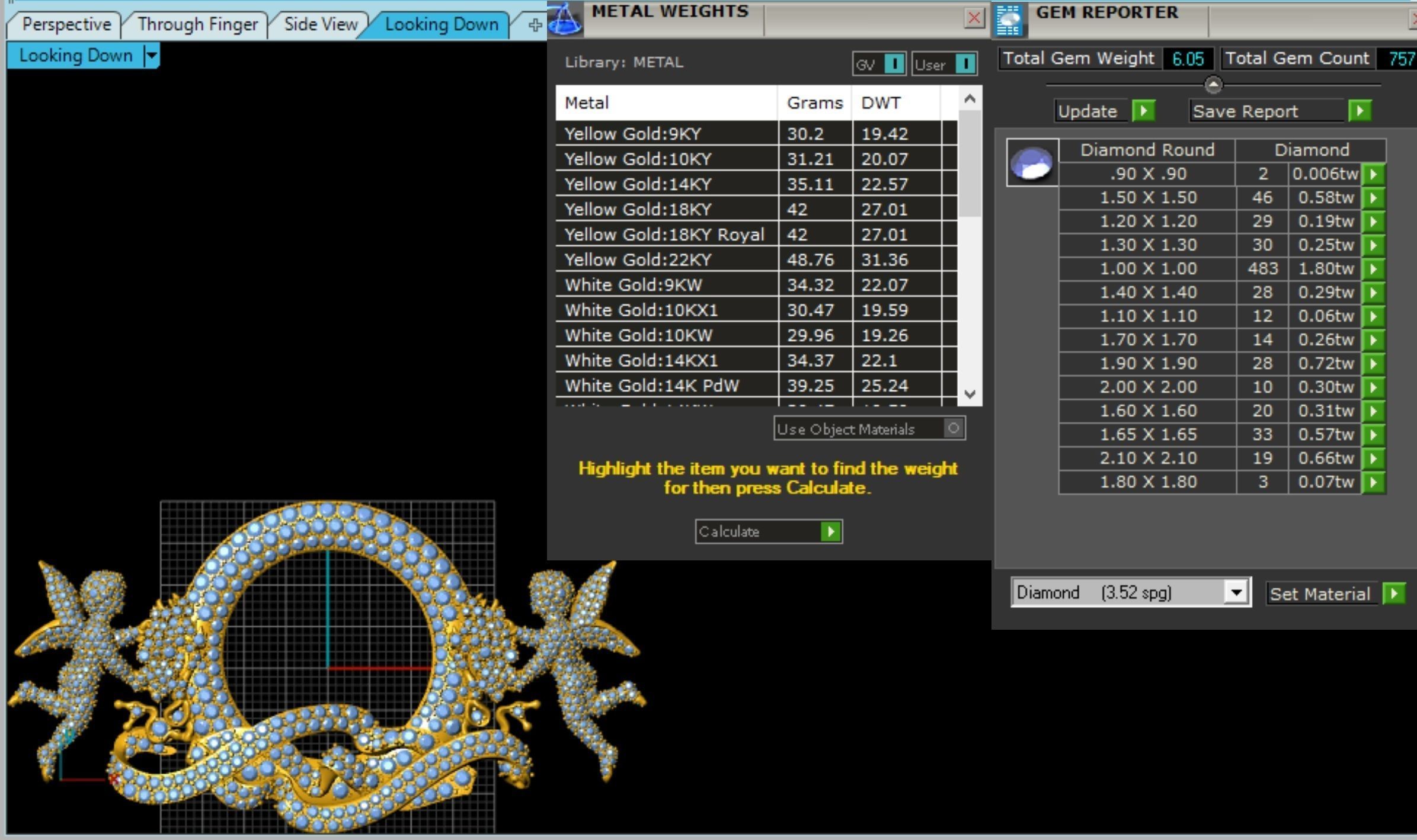Click green arrow beside Calculate
1417x840 pixels.
(831, 531)
